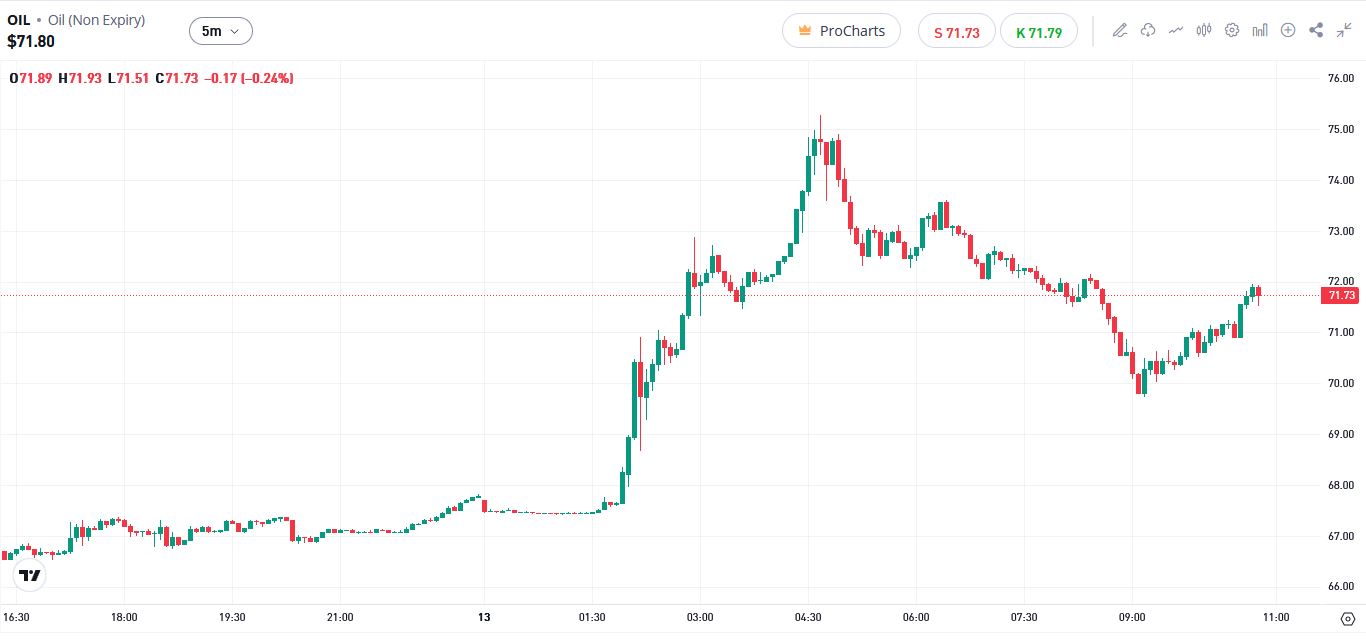Click the 13 date marker on time axis
The height and width of the screenshot is (639, 1366).
[x=484, y=617]
